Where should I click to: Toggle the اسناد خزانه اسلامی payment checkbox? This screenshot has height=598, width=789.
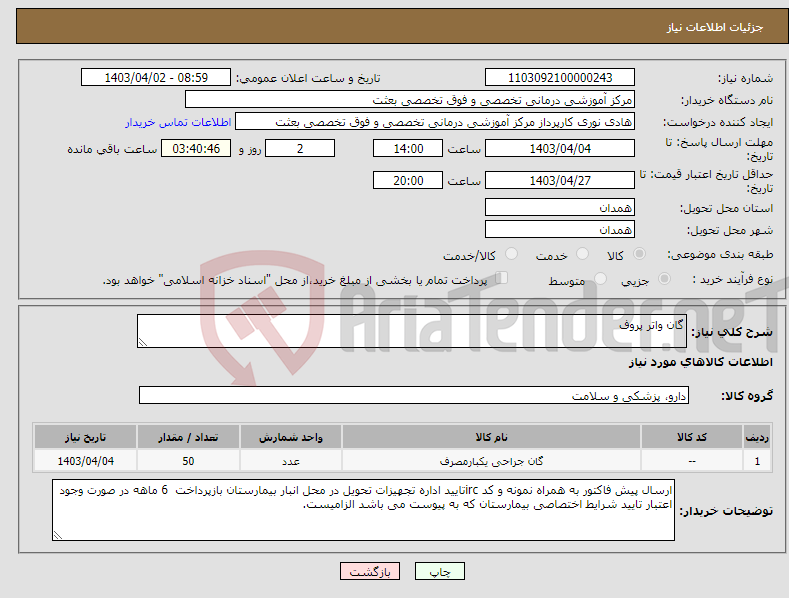(502, 278)
